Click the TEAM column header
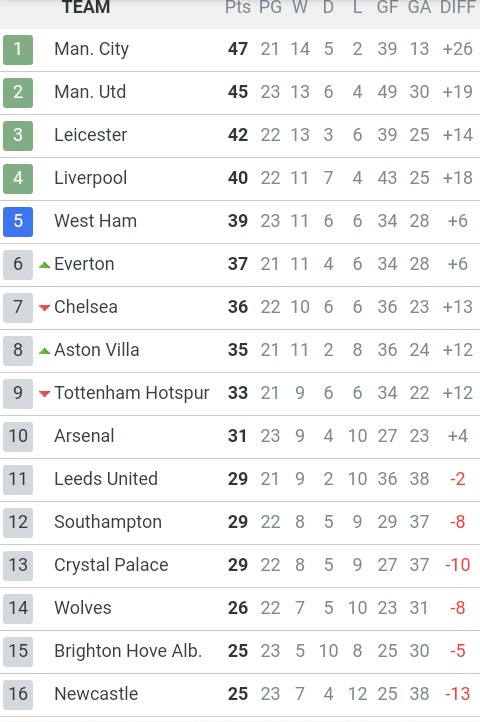This screenshot has width=480, height=722. coord(86,7)
